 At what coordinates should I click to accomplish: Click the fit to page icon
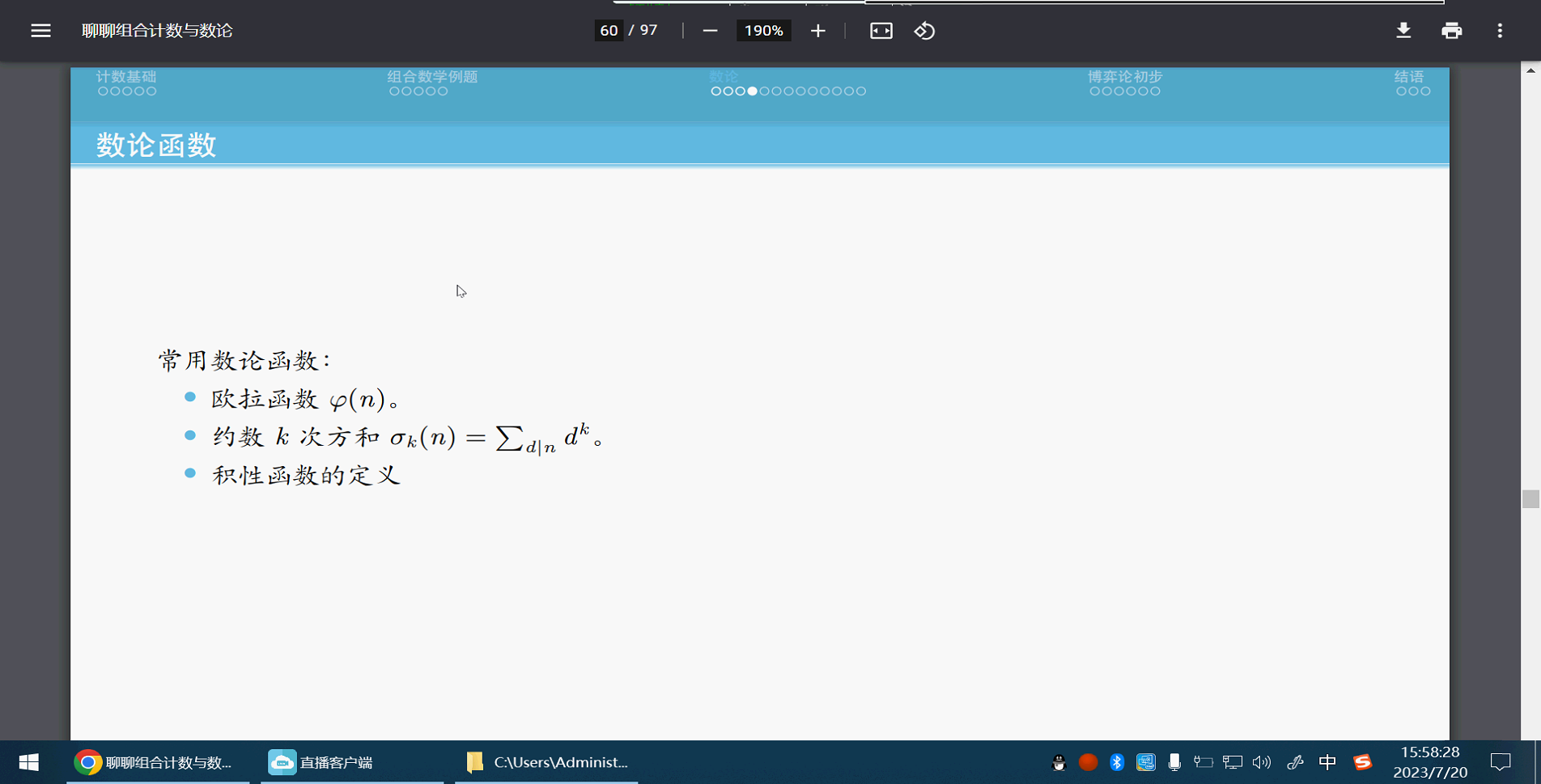(881, 31)
